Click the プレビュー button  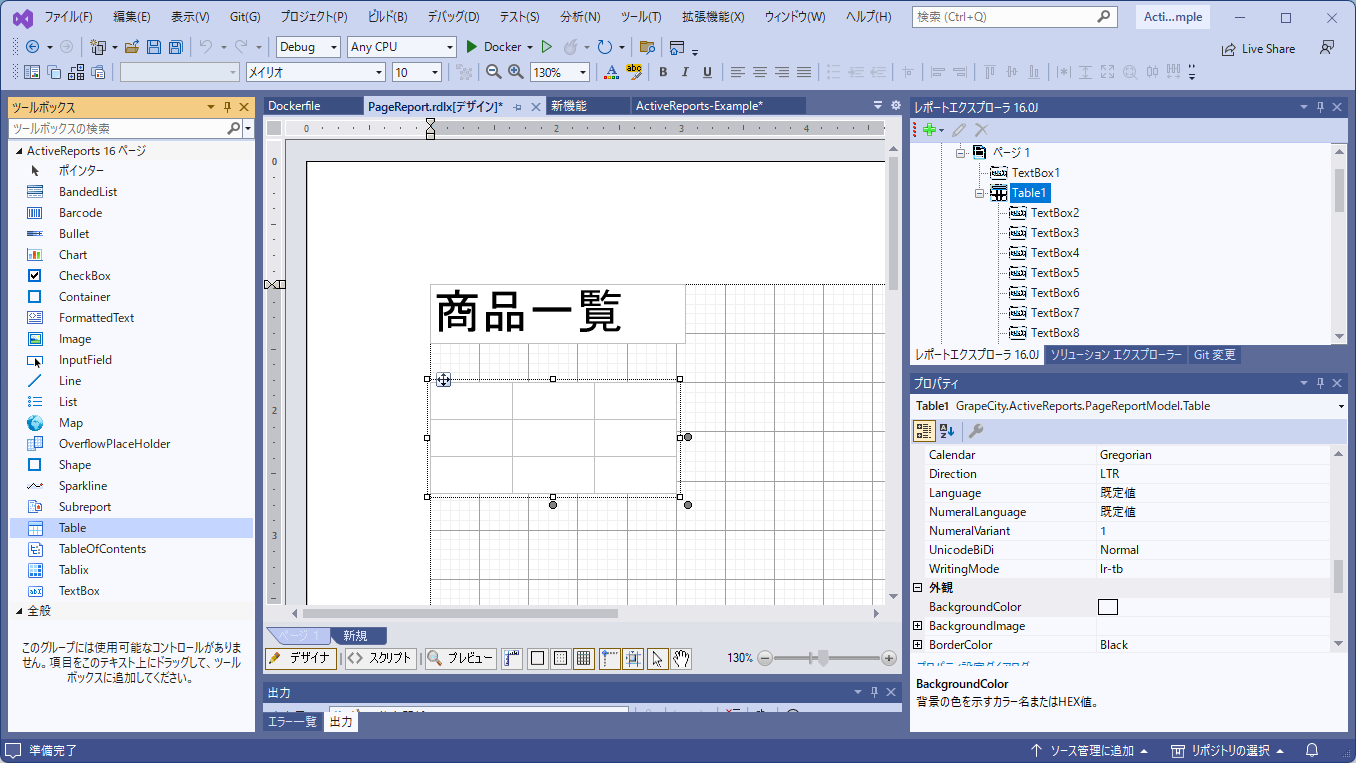tap(460, 658)
